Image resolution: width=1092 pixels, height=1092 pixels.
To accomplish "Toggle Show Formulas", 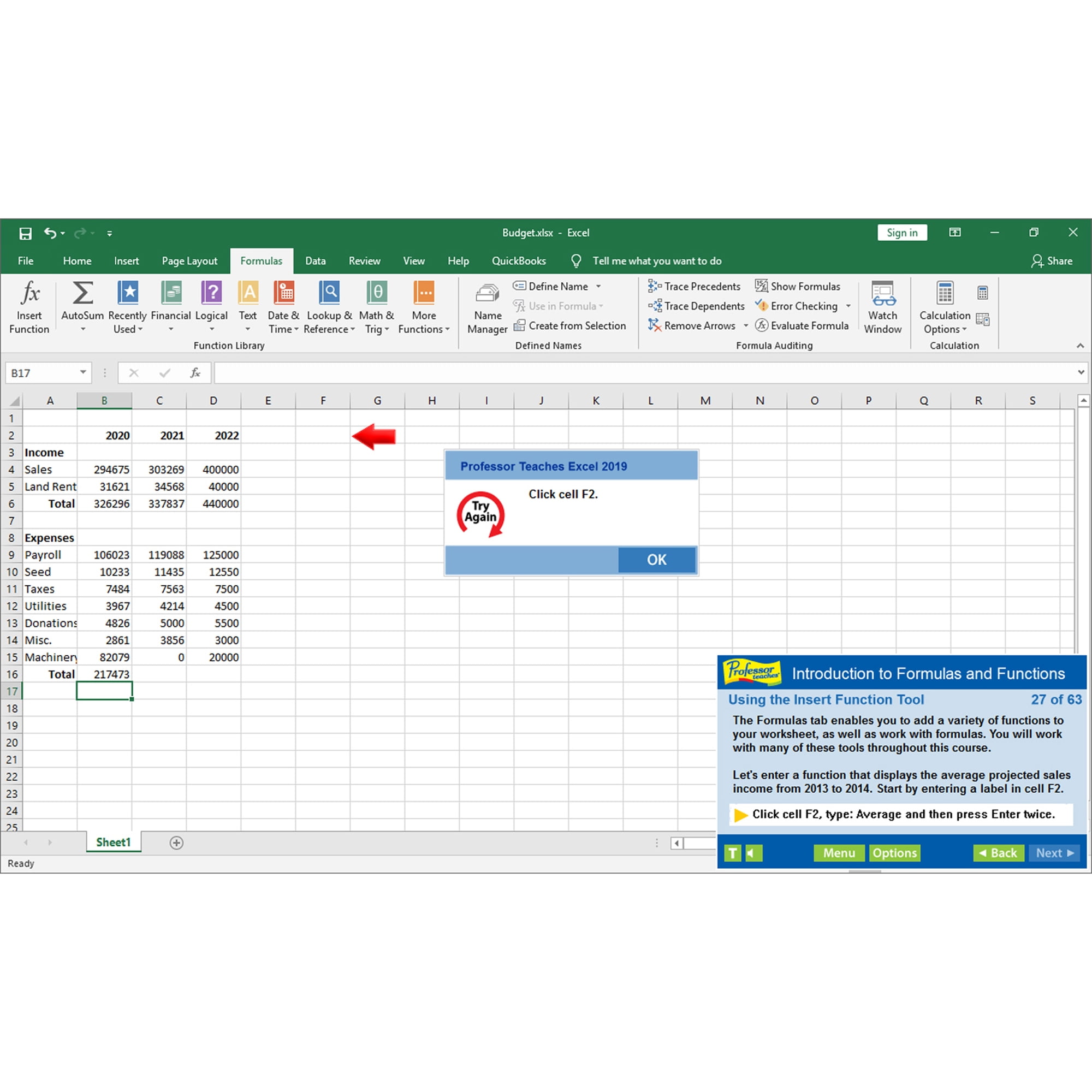I will click(x=798, y=287).
